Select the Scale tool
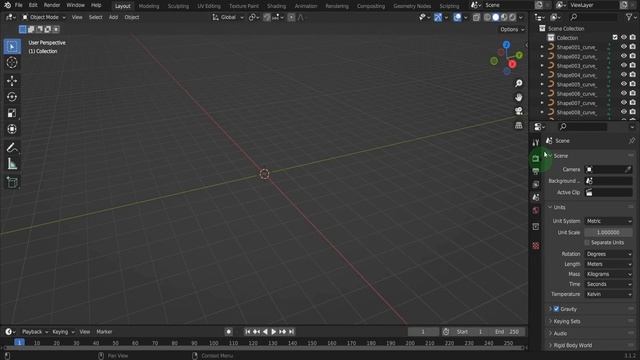This screenshot has height=360, width=640. (x=12, y=113)
